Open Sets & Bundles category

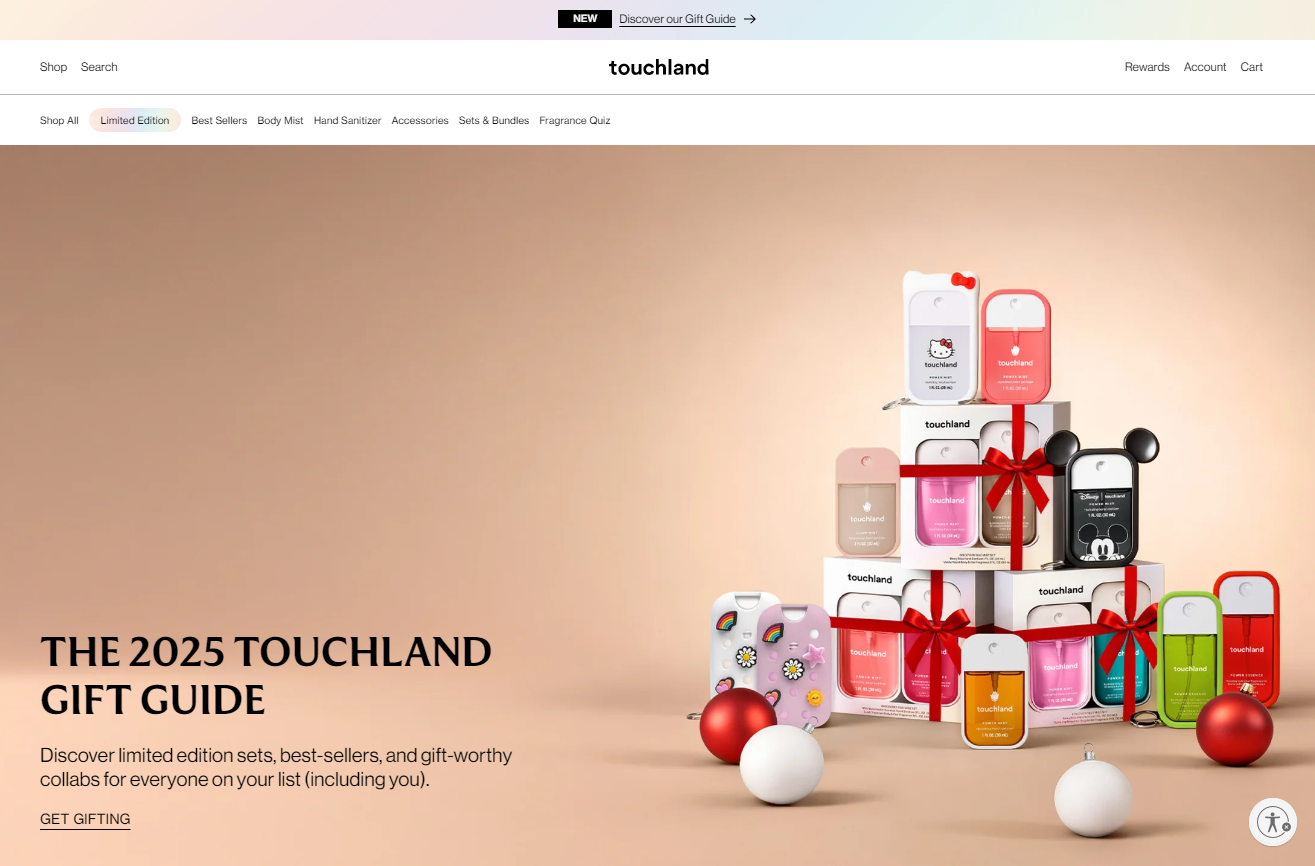tap(494, 120)
